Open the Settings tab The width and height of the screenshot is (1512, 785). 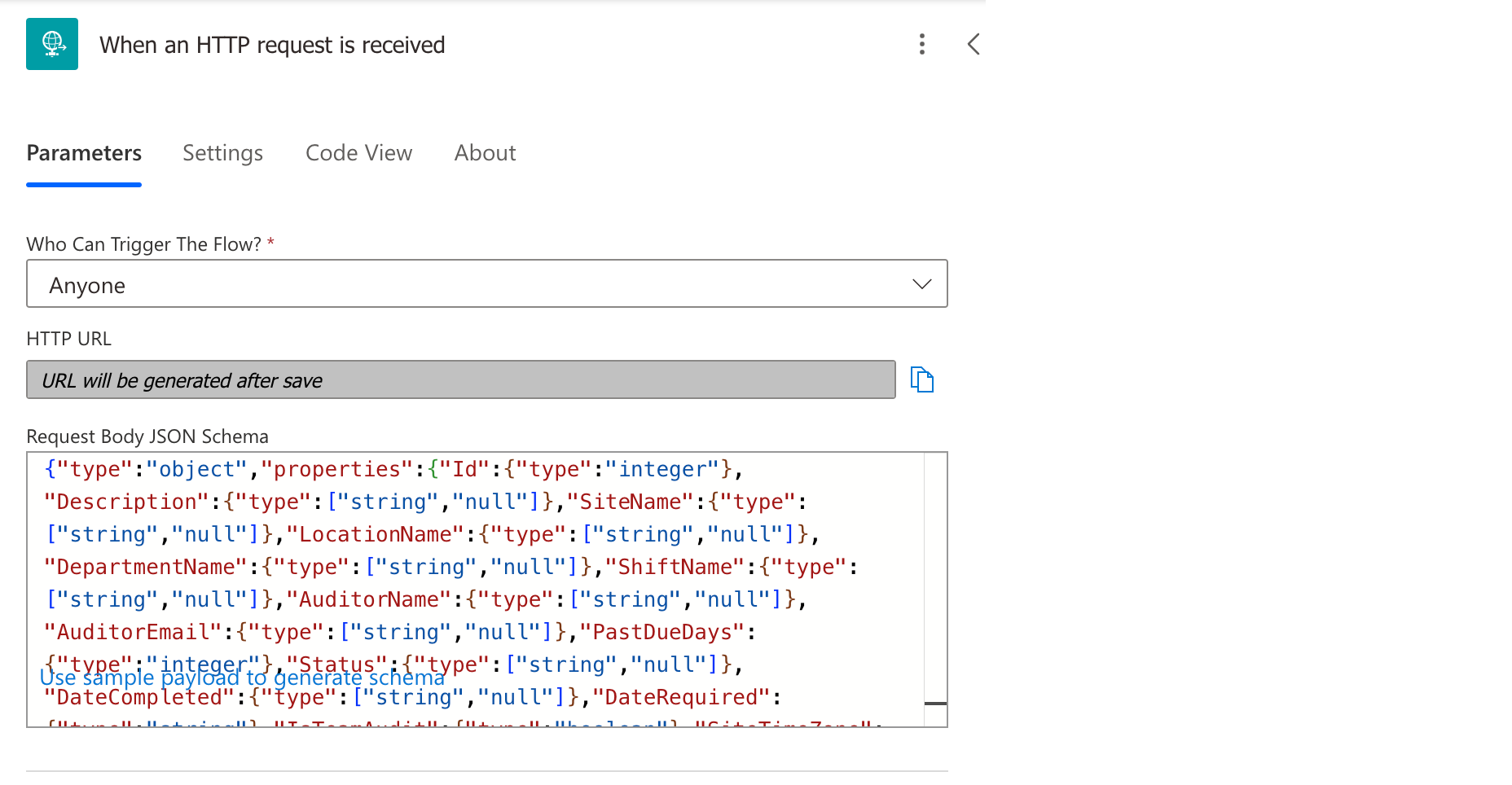point(222,153)
